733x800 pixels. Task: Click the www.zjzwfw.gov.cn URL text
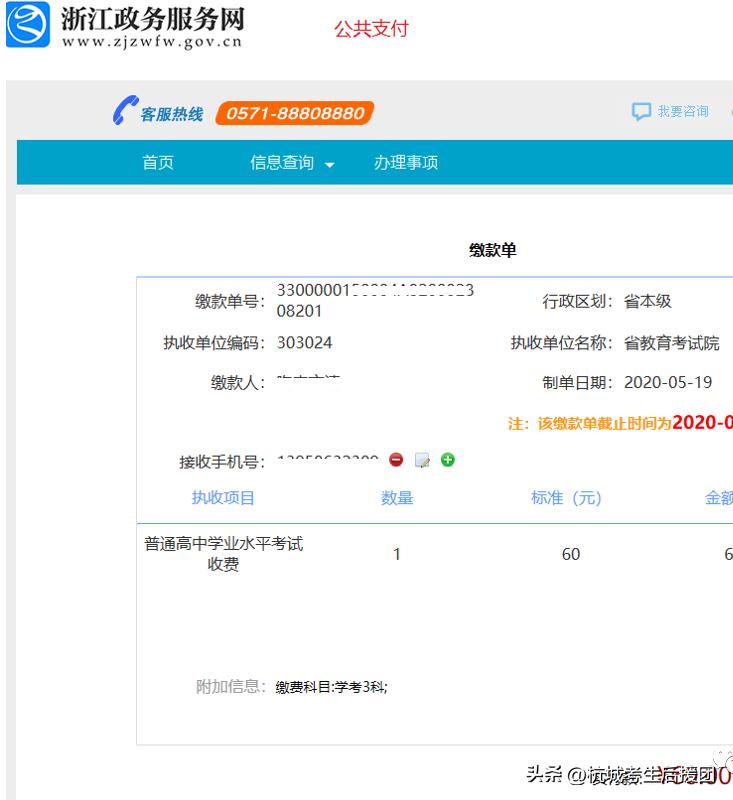(x=151, y=41)
